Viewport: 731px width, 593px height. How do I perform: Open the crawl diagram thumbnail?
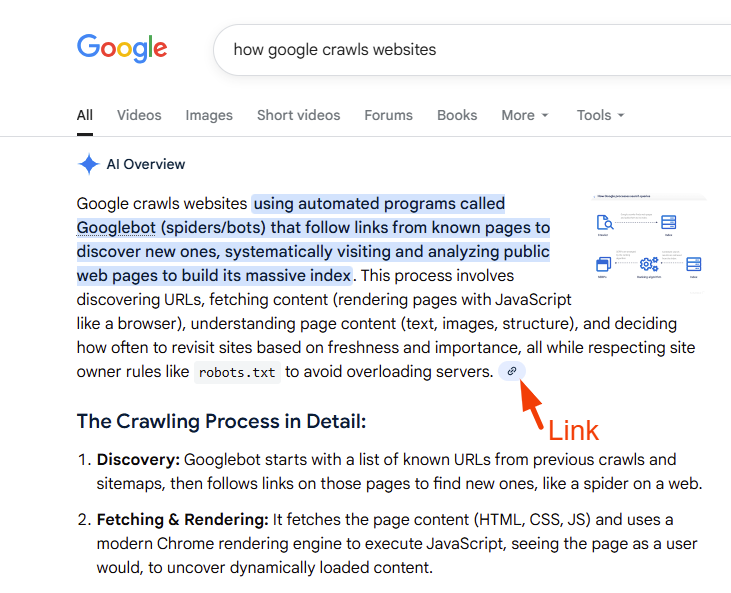649,244
